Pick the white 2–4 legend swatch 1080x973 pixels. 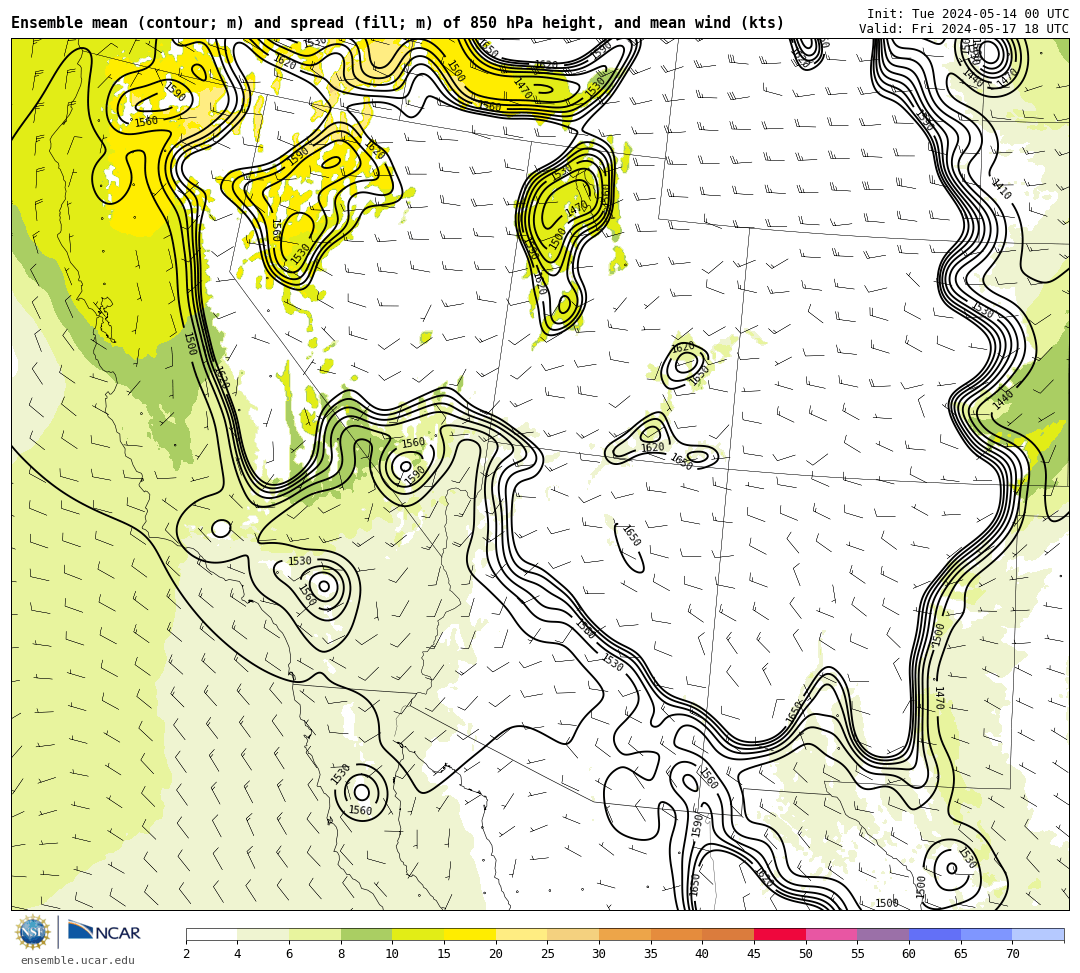[211, 934]
